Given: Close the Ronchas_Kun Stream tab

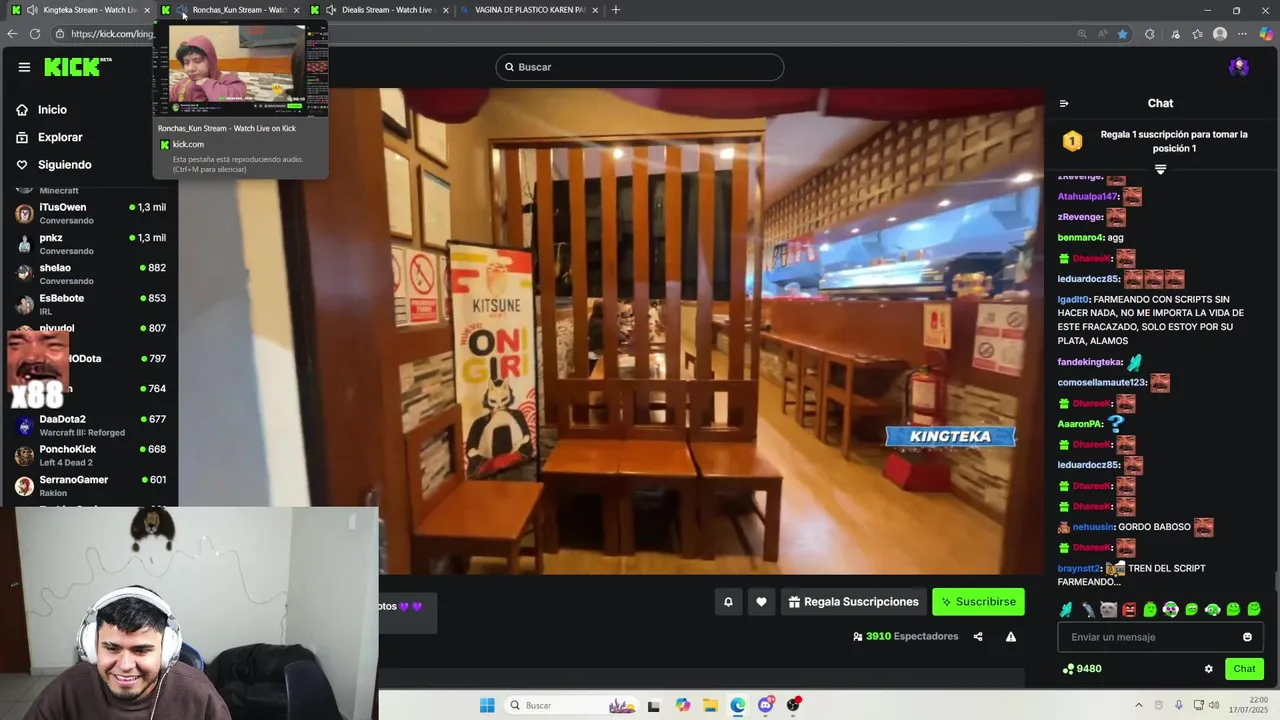Looking at the screenshot, I should click(x=296, y=10).
